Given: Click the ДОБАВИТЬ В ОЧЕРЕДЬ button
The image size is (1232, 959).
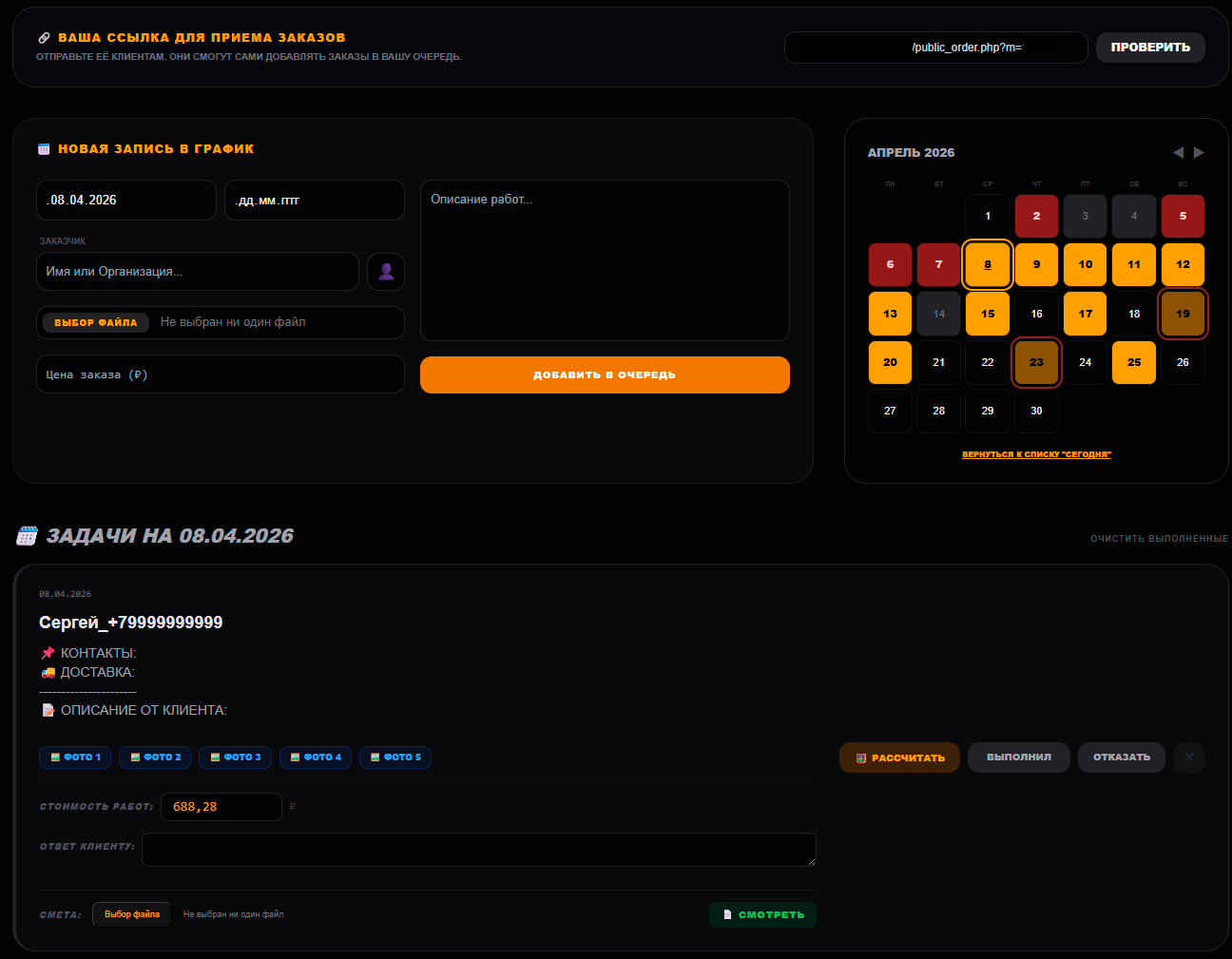Looking at the screenshot, I should [605, 374].
